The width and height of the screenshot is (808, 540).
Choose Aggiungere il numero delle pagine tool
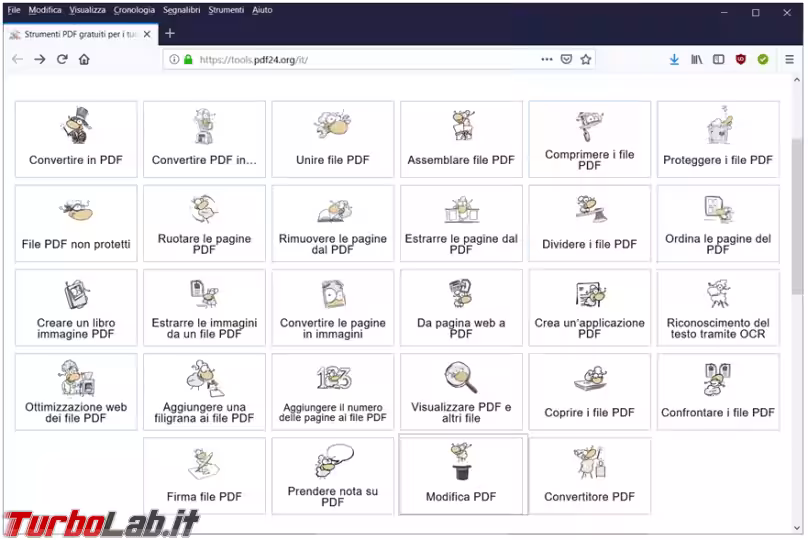(x=332, y=392)
